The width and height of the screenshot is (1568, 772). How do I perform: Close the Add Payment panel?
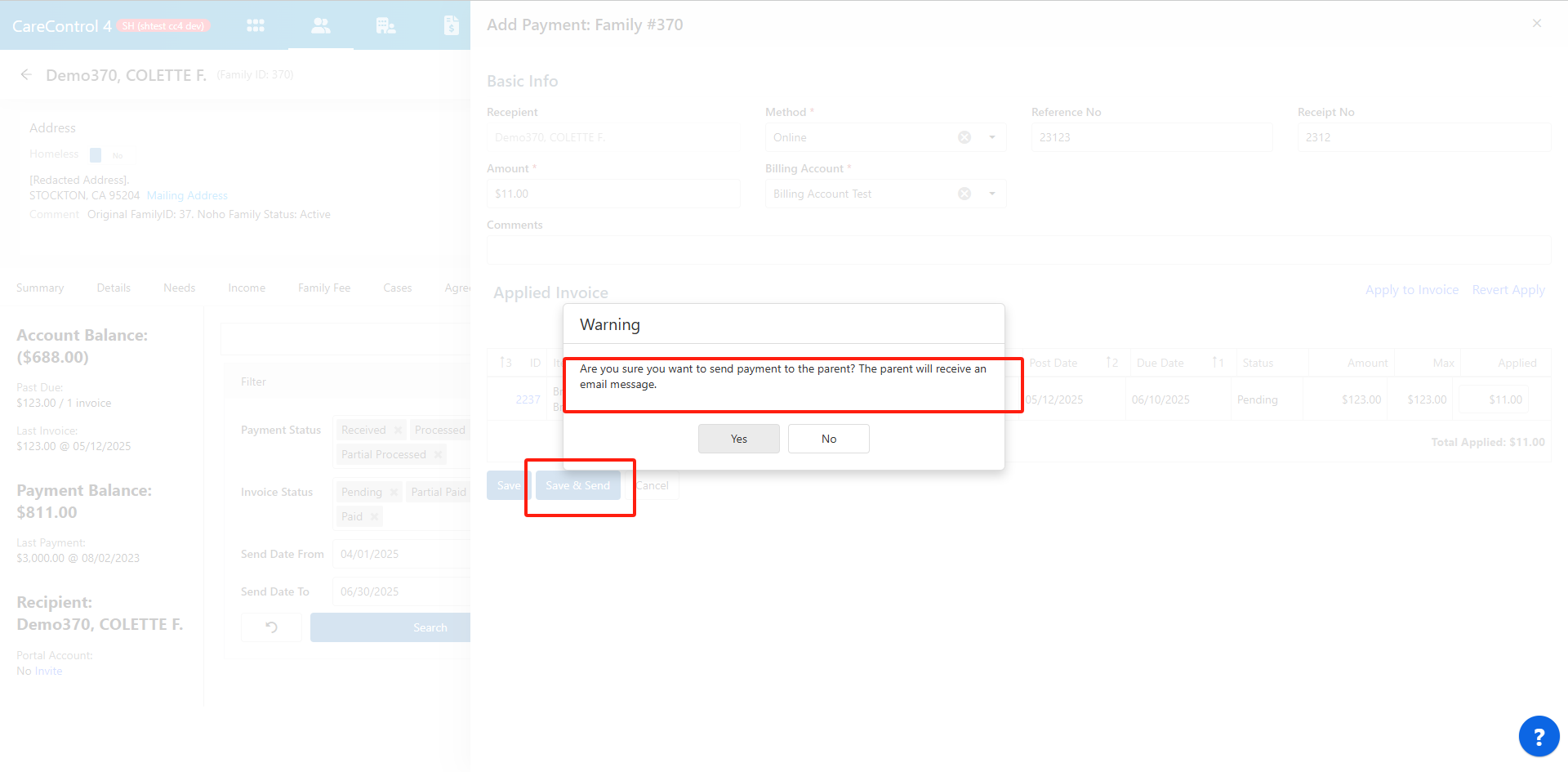(x=1537, y=23)
